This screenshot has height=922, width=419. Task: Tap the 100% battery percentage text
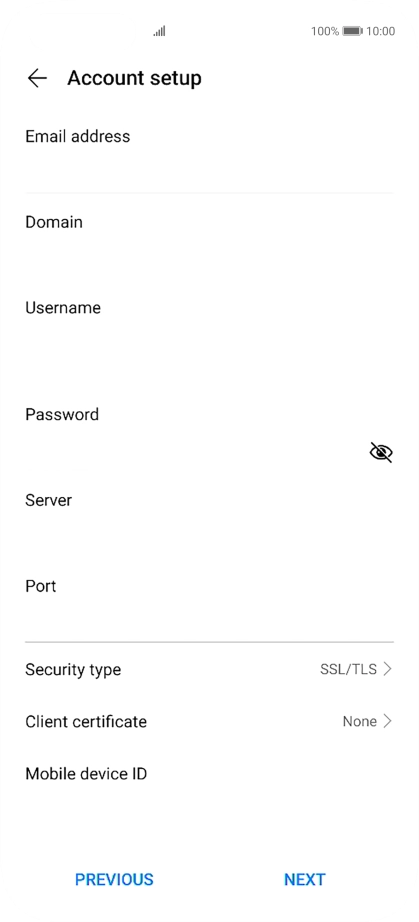tap(325, 31)
